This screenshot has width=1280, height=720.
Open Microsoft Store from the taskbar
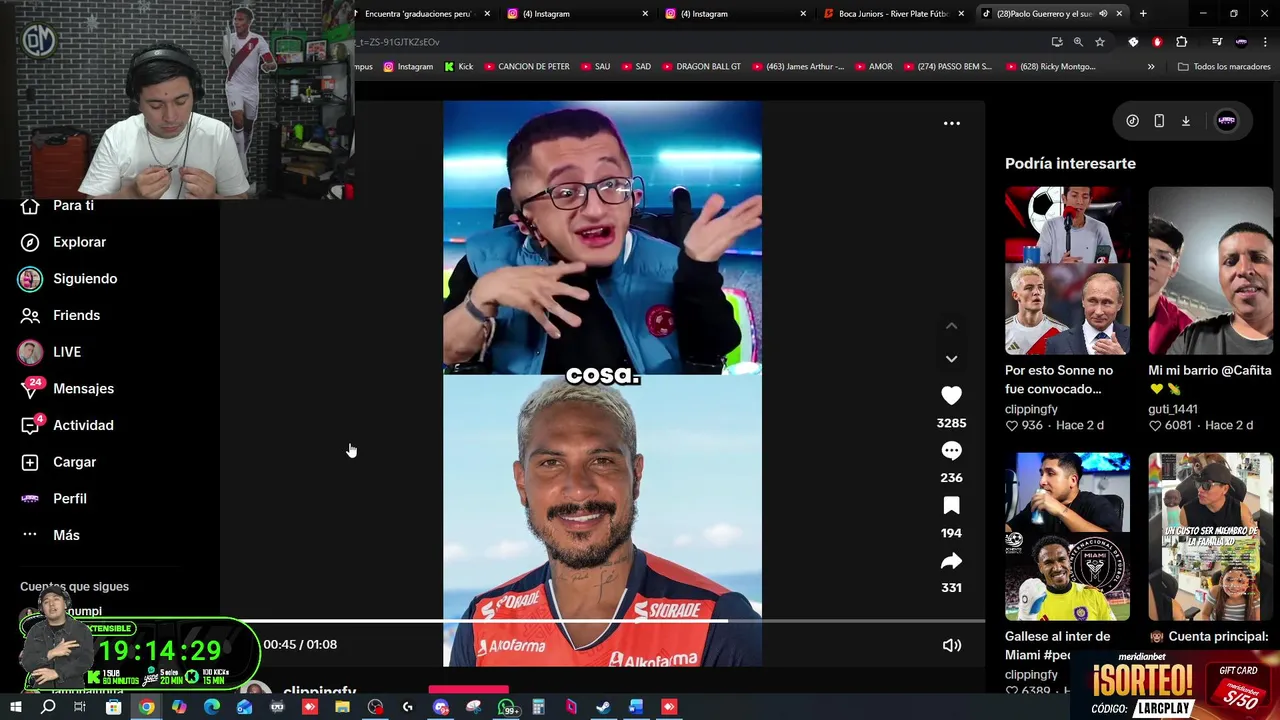(113, 708)
